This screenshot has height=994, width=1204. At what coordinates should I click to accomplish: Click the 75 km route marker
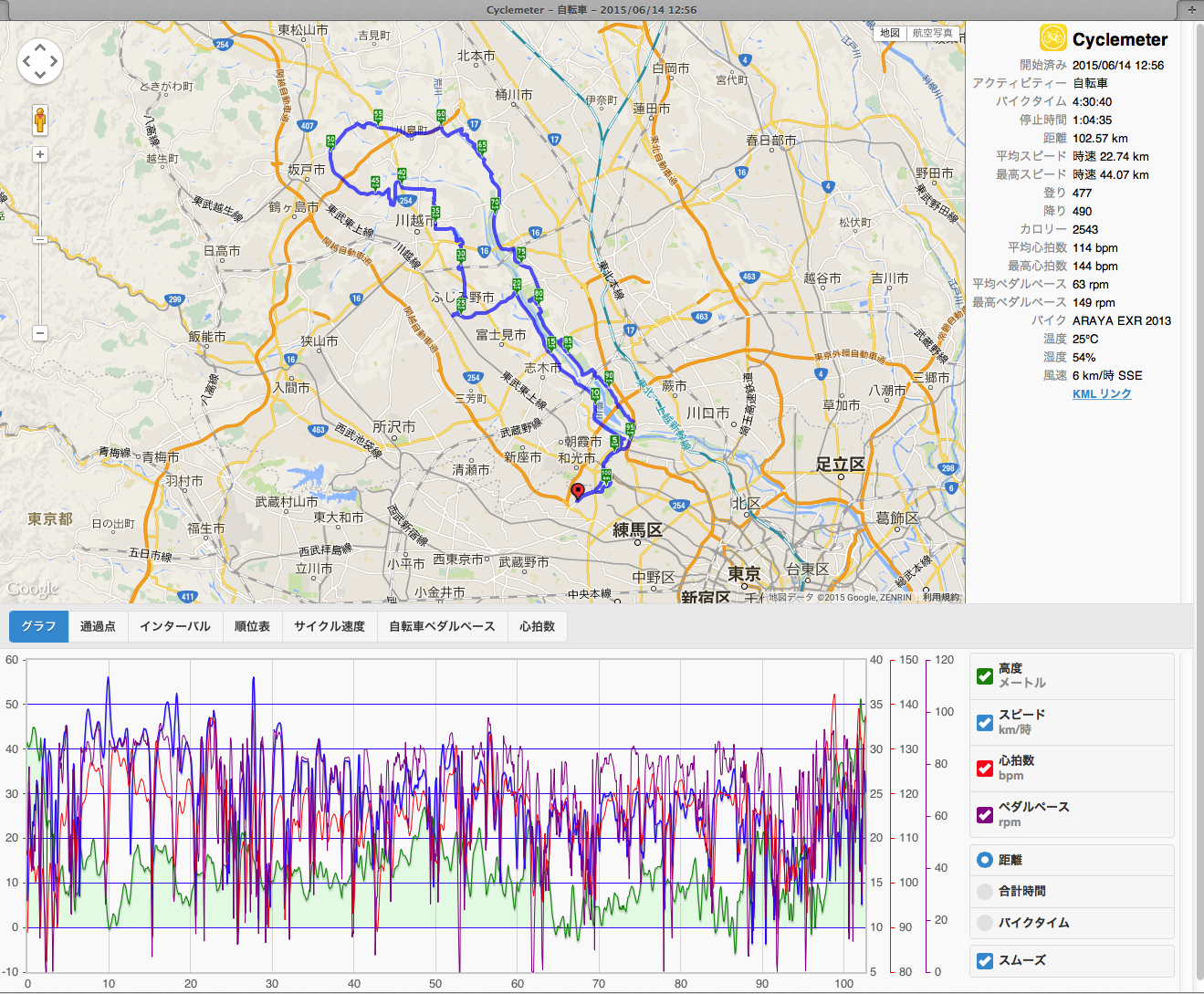click(x=521, y=253)
